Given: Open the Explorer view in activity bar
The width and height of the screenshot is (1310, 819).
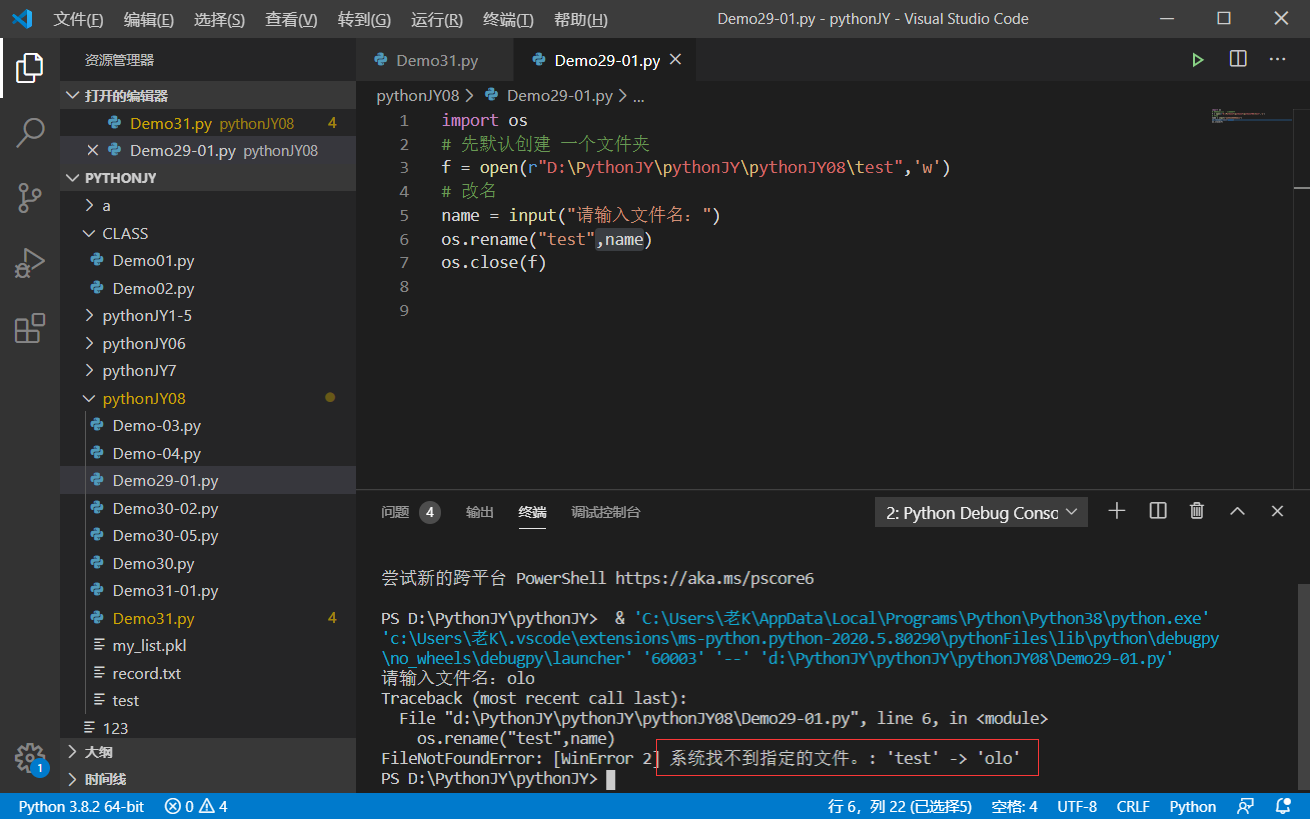Looking at the screenshot, I should 30,69.
